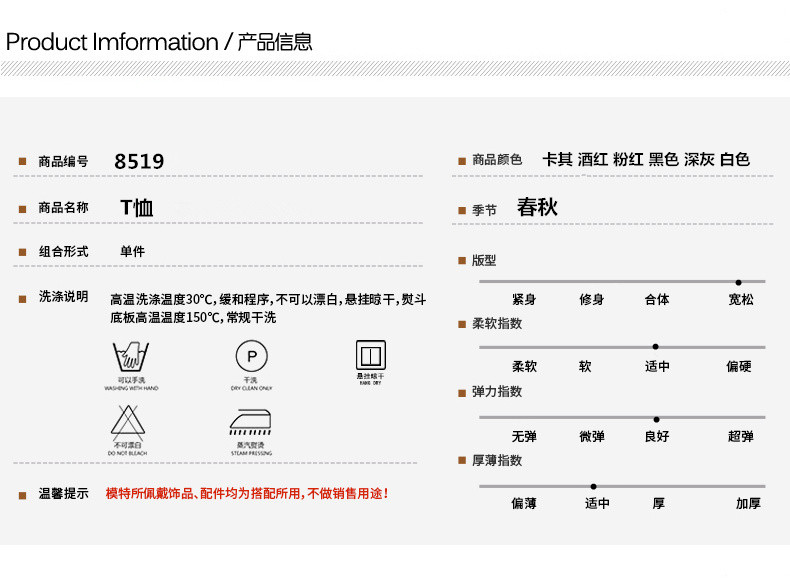The image size is (790, 584).
Task: Click the washing instructions paragraph text
Action: click(268, 308)
